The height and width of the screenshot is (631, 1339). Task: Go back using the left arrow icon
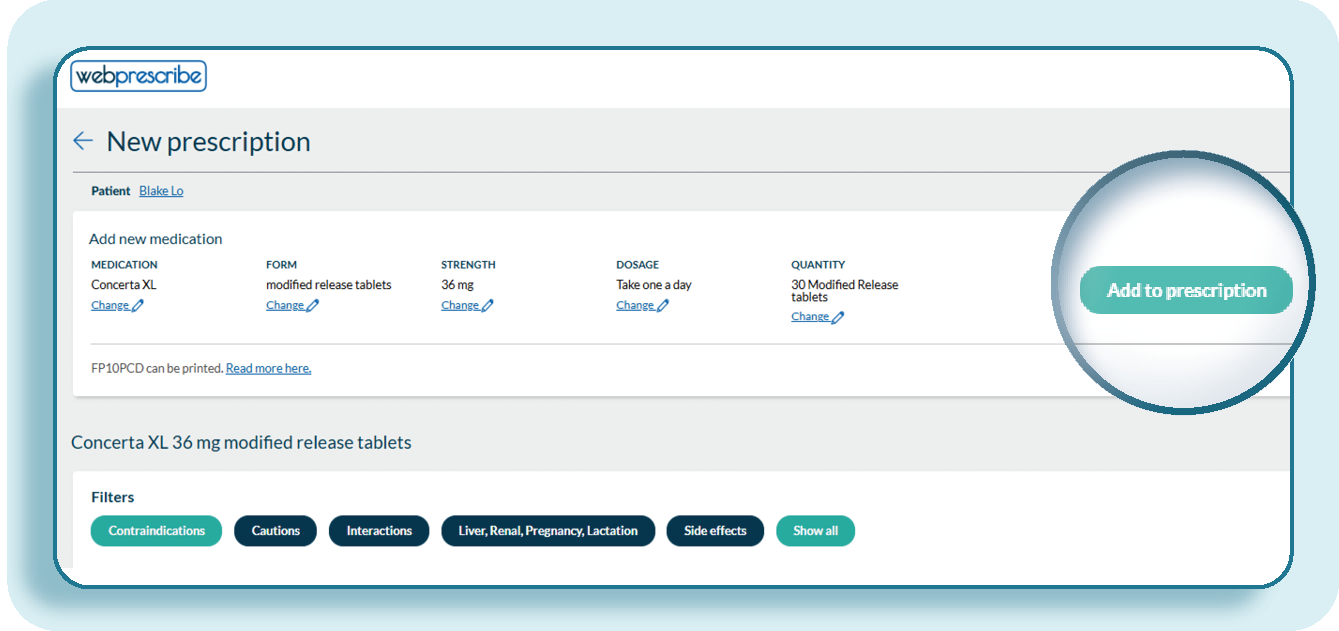pos(83,142)
